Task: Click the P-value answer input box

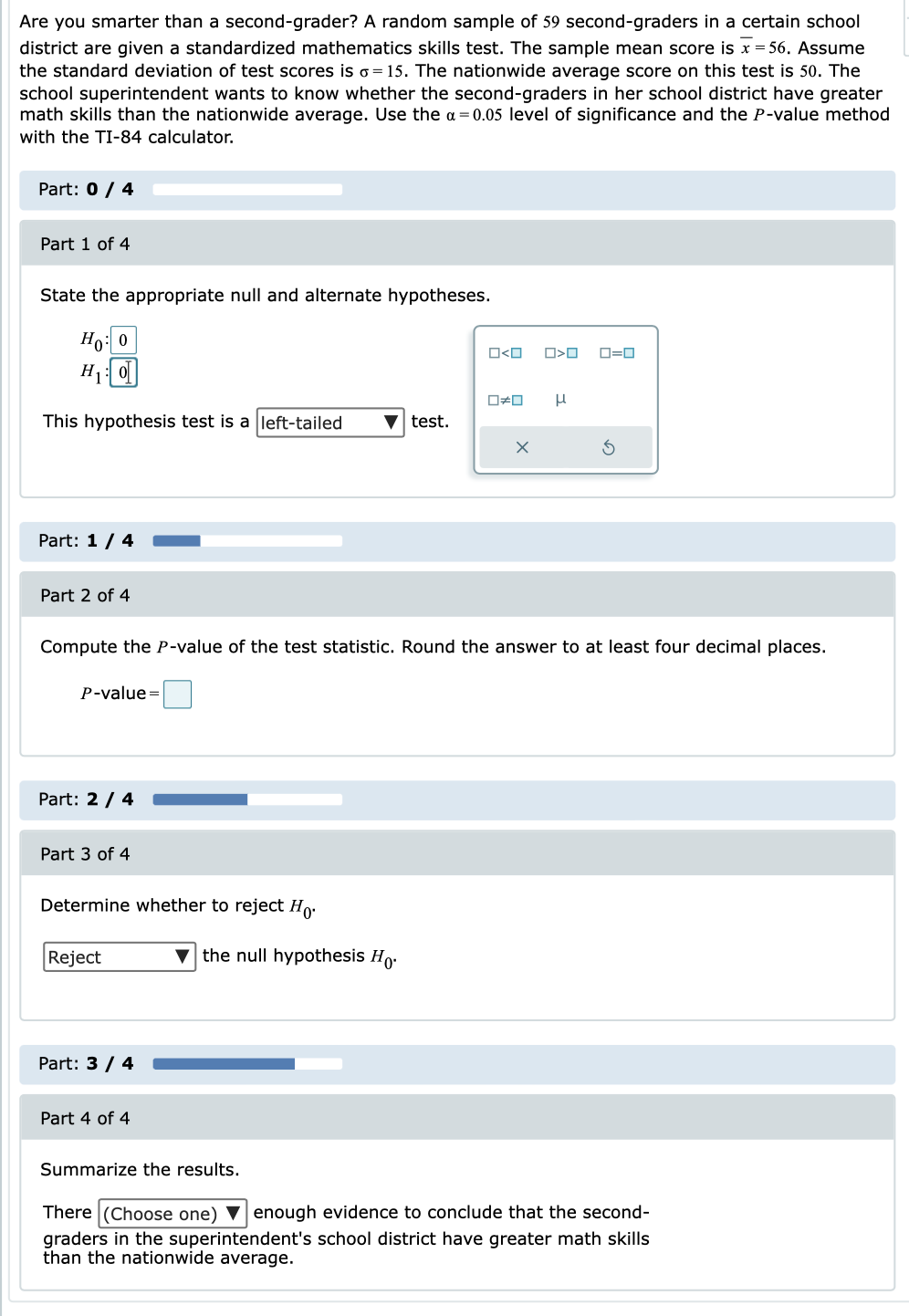Action: pyautogui.click(x=178, y=694)
